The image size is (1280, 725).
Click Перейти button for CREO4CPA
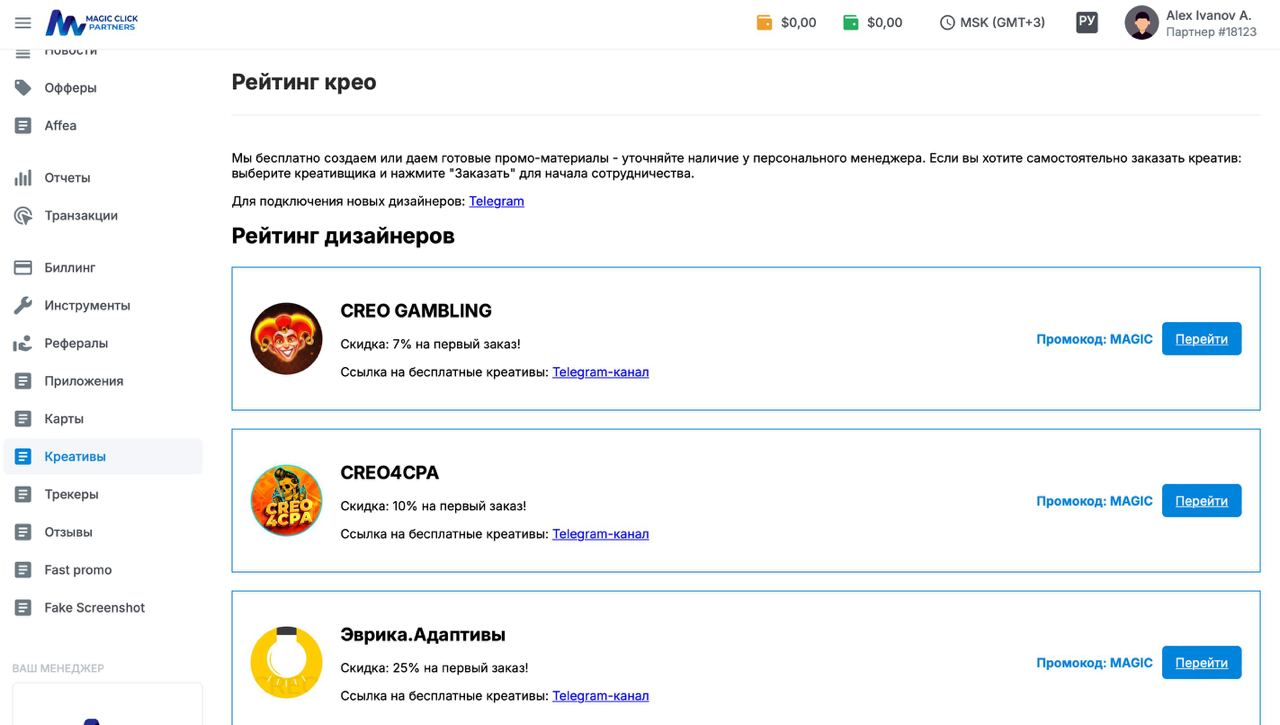1201,501
